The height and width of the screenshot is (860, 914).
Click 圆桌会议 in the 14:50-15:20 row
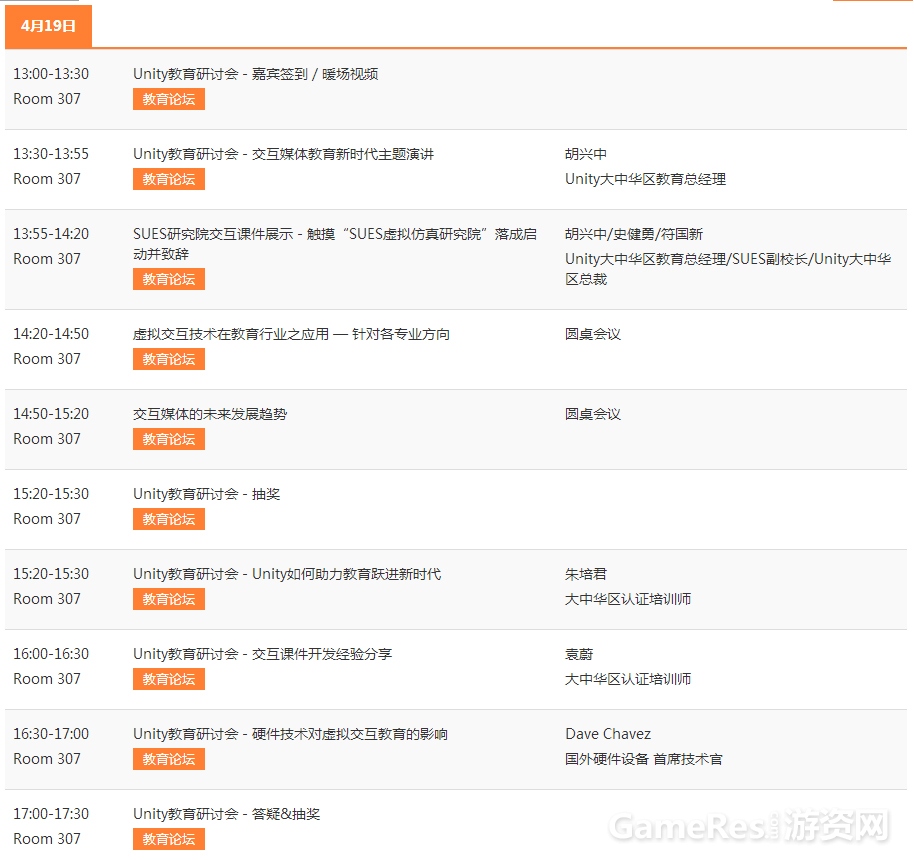click(593, 414)
